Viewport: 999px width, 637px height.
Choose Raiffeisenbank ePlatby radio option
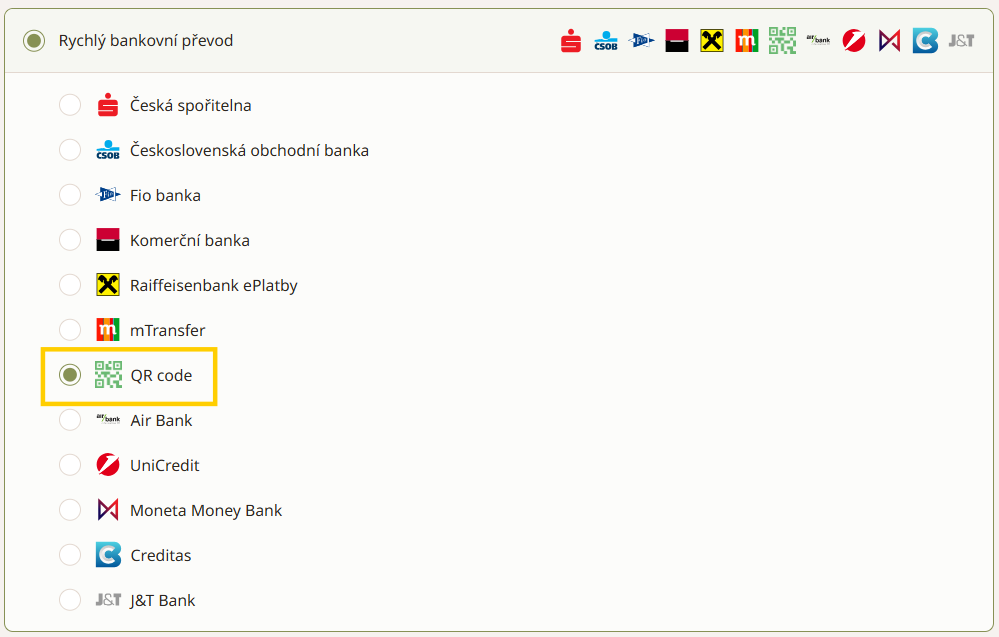coord(70,285)
